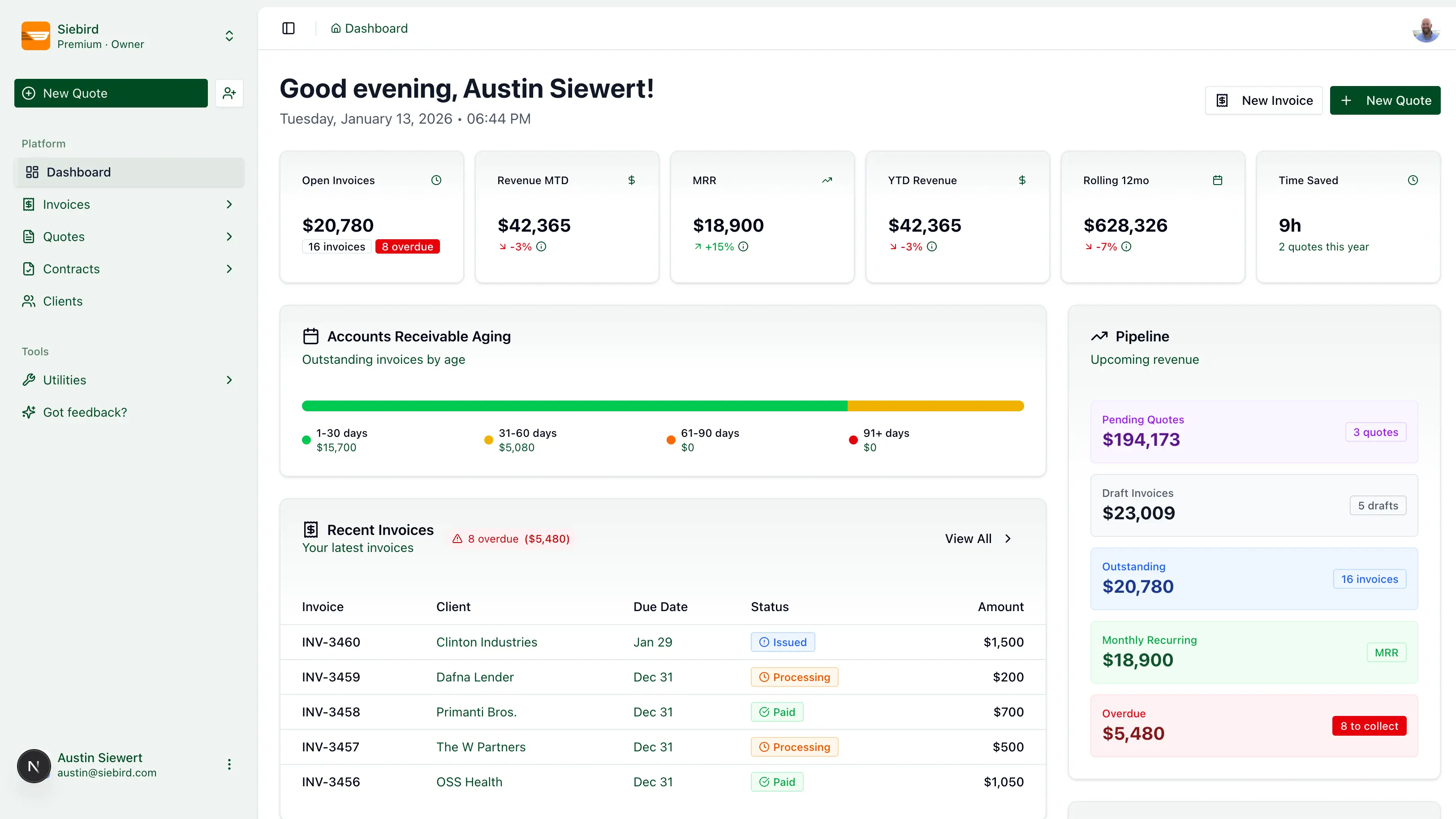Click the New Invoice button
Image resolution: width=1456 pixels, height=819 pixels.
[x=1263, y=100]
